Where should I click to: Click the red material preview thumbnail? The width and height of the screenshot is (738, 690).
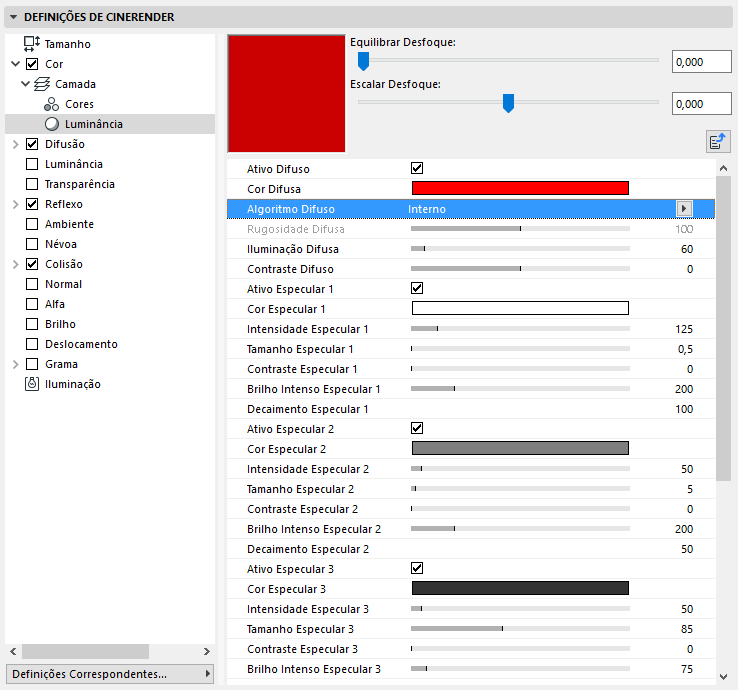pos(287,94)
